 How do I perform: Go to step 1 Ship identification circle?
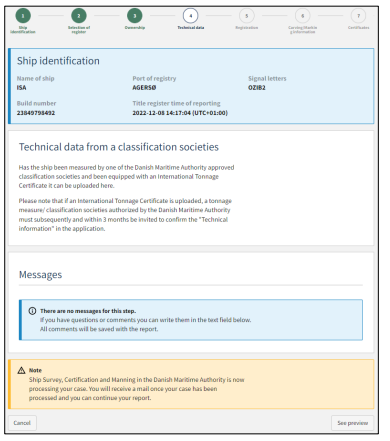[23, 16]
